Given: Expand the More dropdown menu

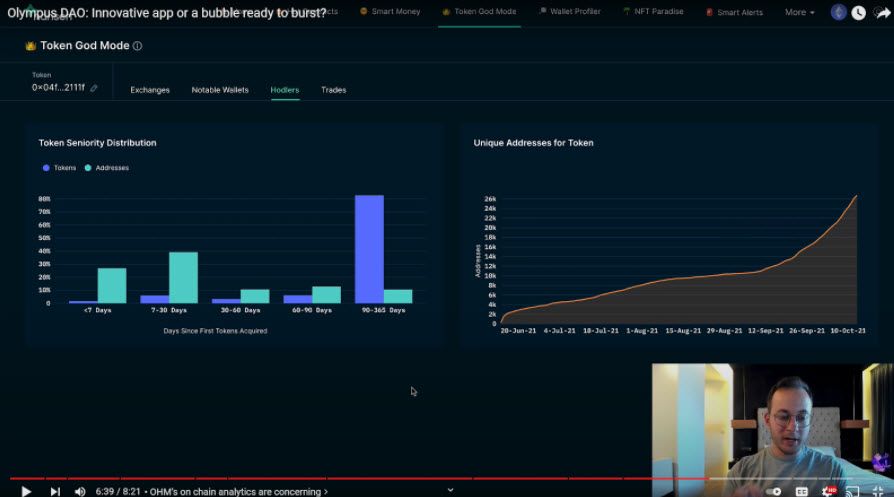Looking at the screenshot, I should (x=799, y=12).
